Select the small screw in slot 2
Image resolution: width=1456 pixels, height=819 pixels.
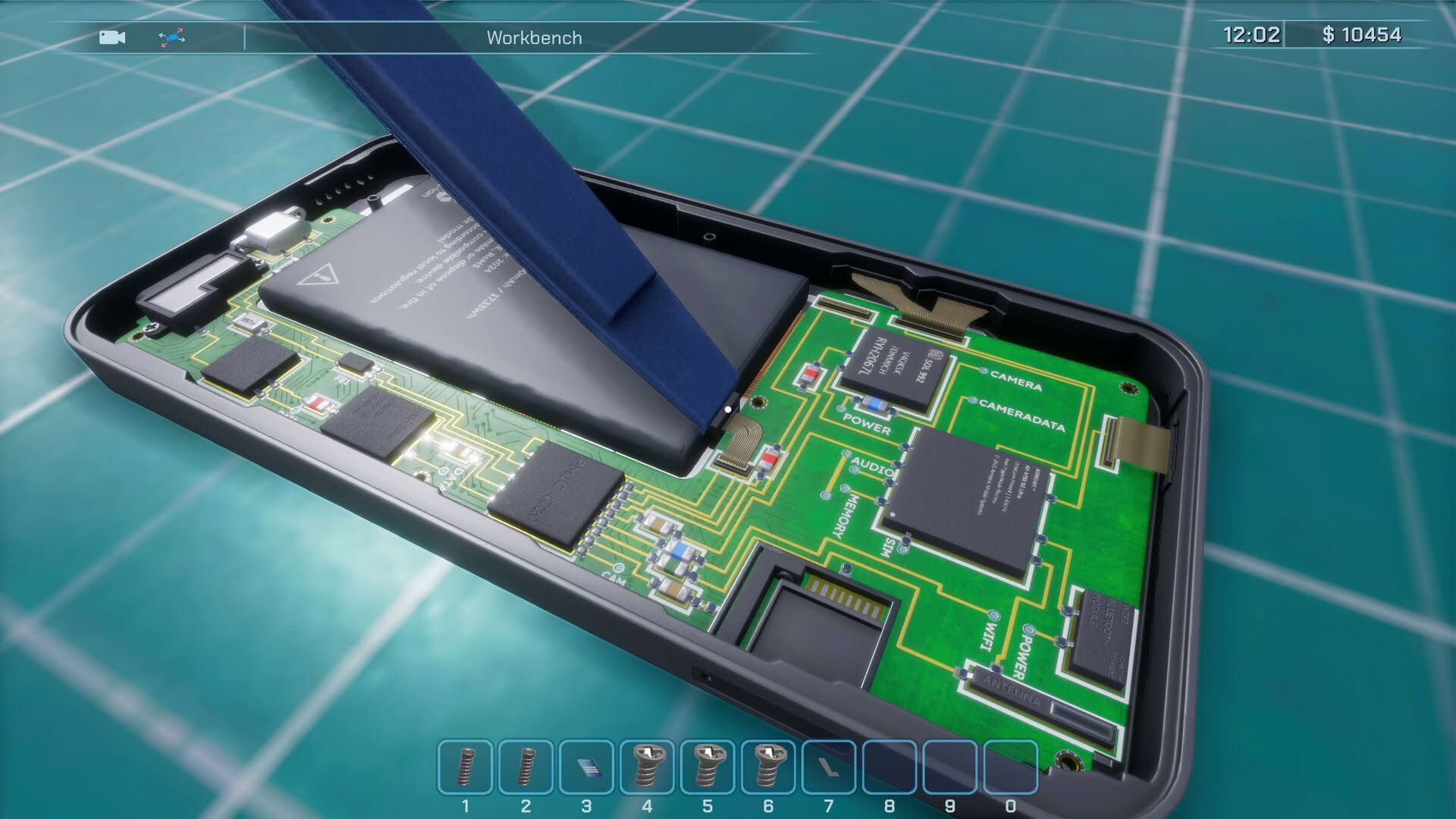tap(526, 767)
